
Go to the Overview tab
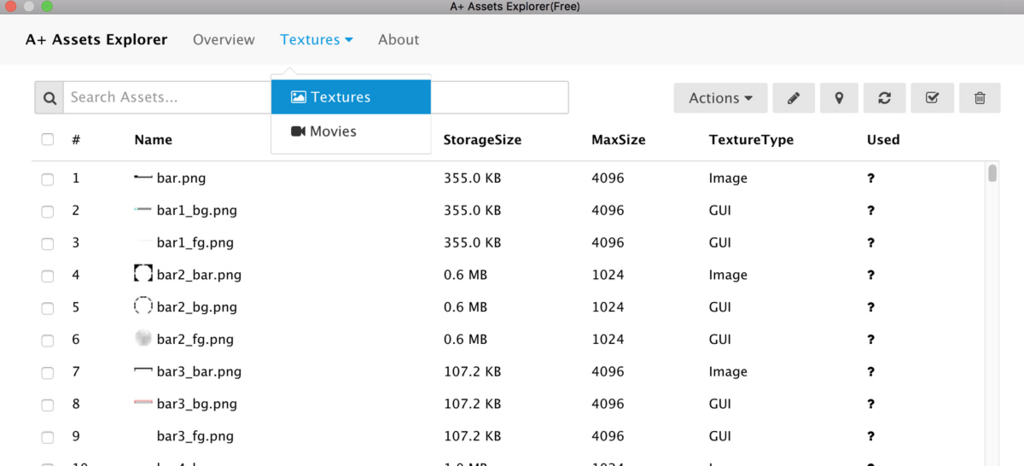(x=224, y=40)
